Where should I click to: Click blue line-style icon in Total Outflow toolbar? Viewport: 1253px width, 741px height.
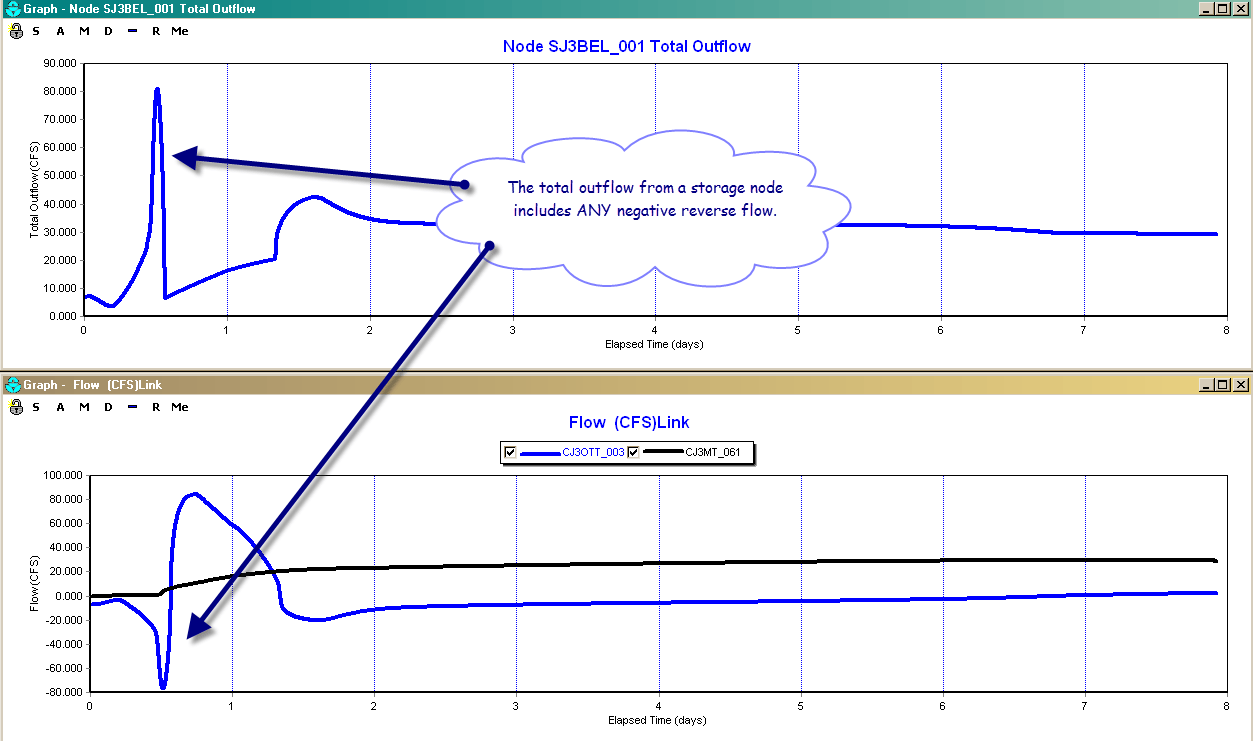point(133,31)
